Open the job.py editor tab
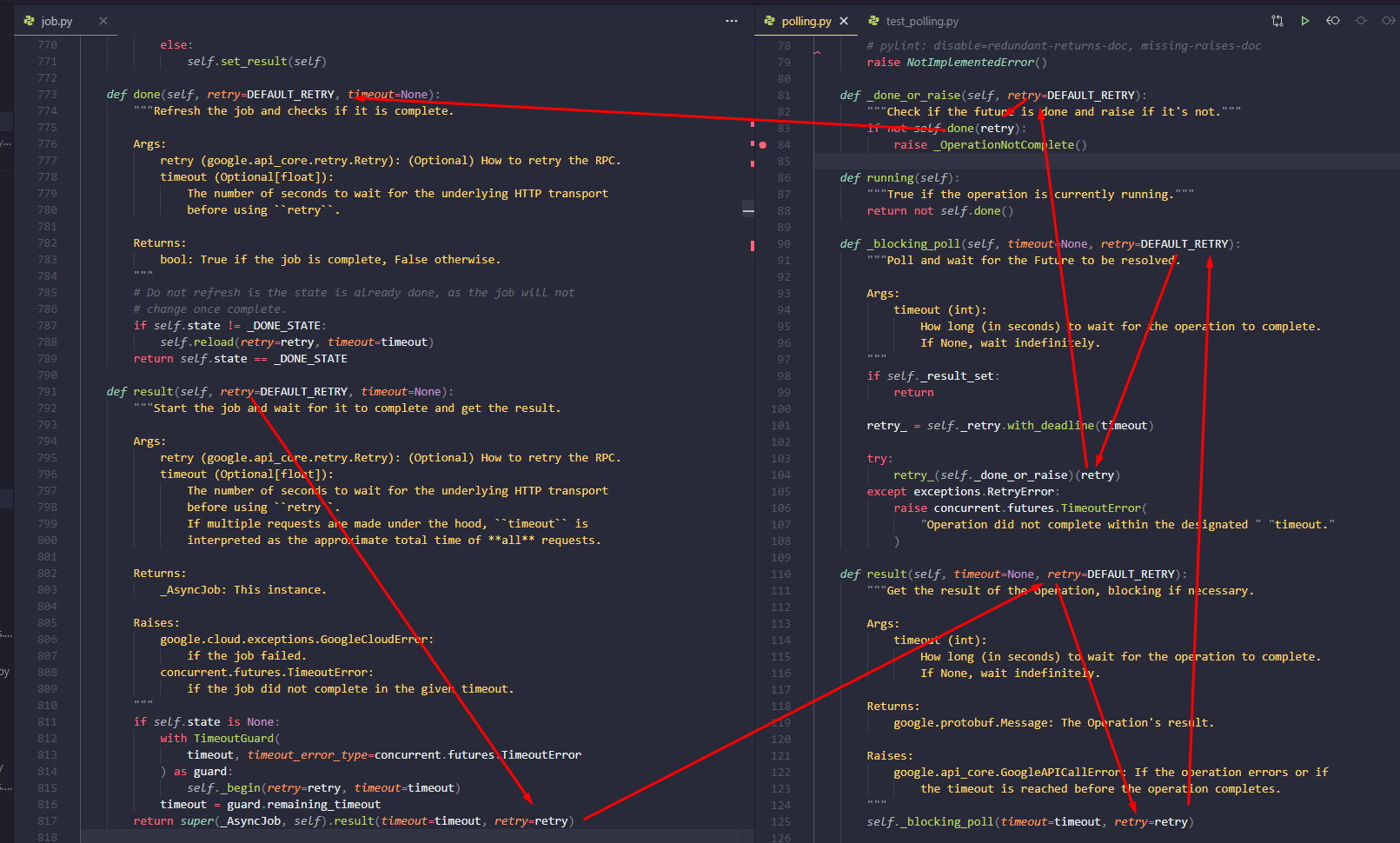1400x843 pixels. pos(56,21)
